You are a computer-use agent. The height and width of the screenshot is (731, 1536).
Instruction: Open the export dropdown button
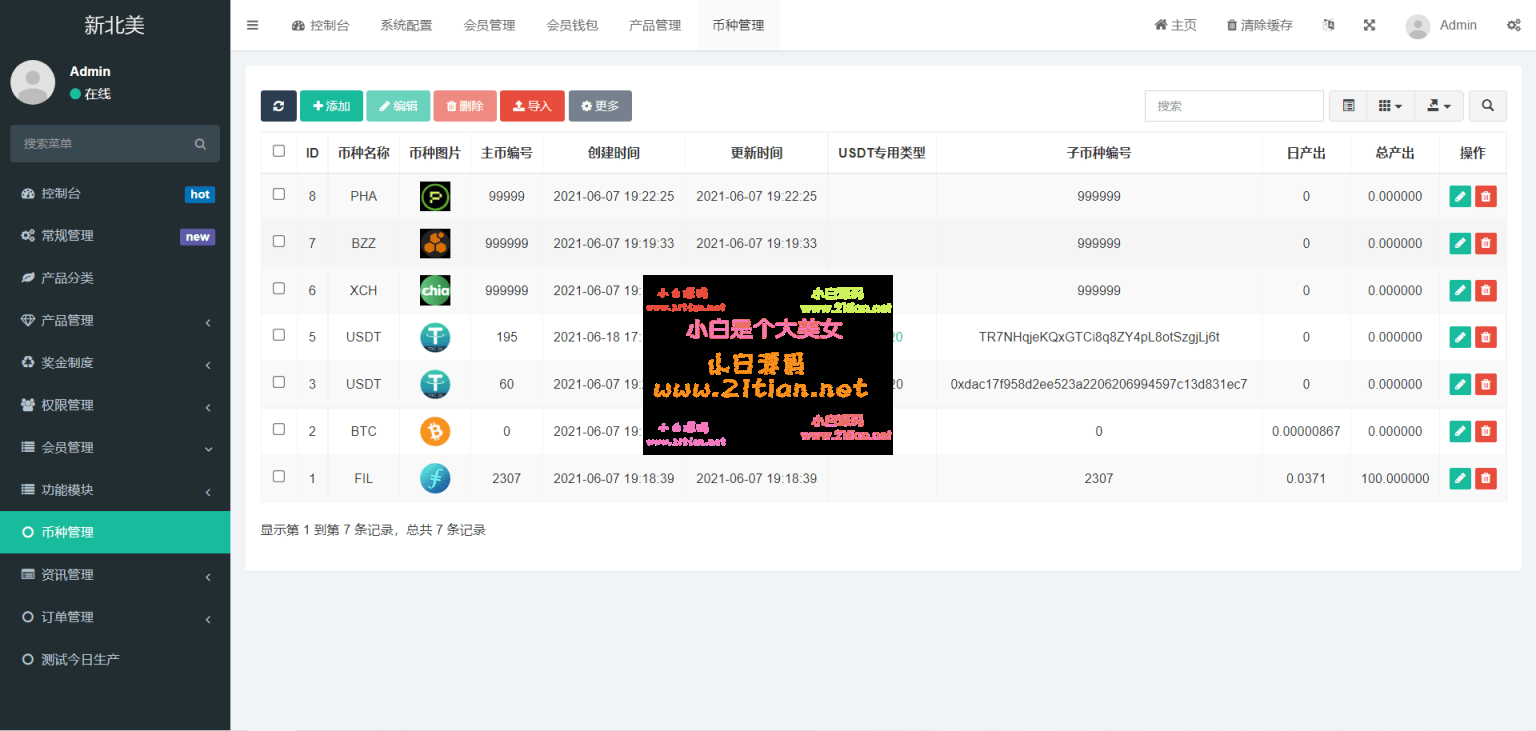pyautogui.click(x=1439, y=106)
